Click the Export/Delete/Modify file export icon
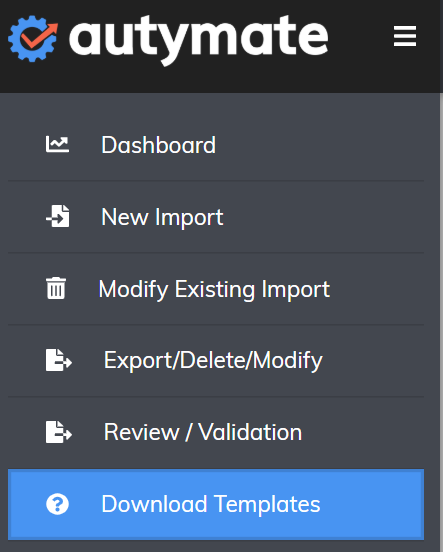 coord(59,360)
